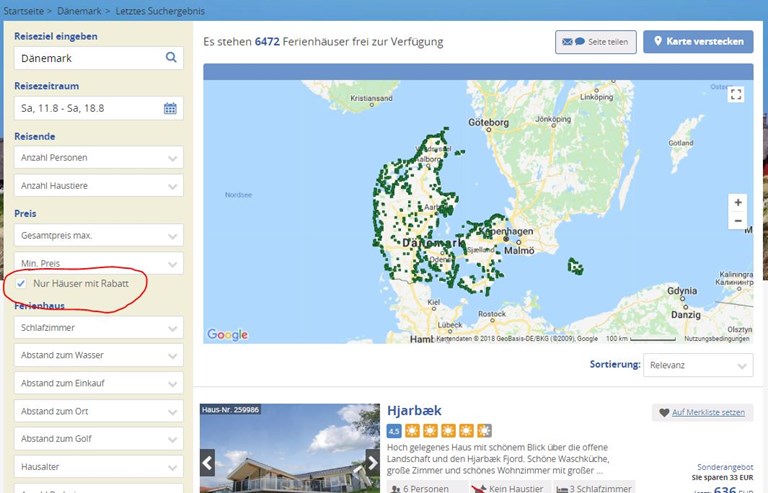The width and height of the screenshot is (768, 493).
Task: Open the Sortierung 'Relevanz' dropdown
Action: [698, 366]
